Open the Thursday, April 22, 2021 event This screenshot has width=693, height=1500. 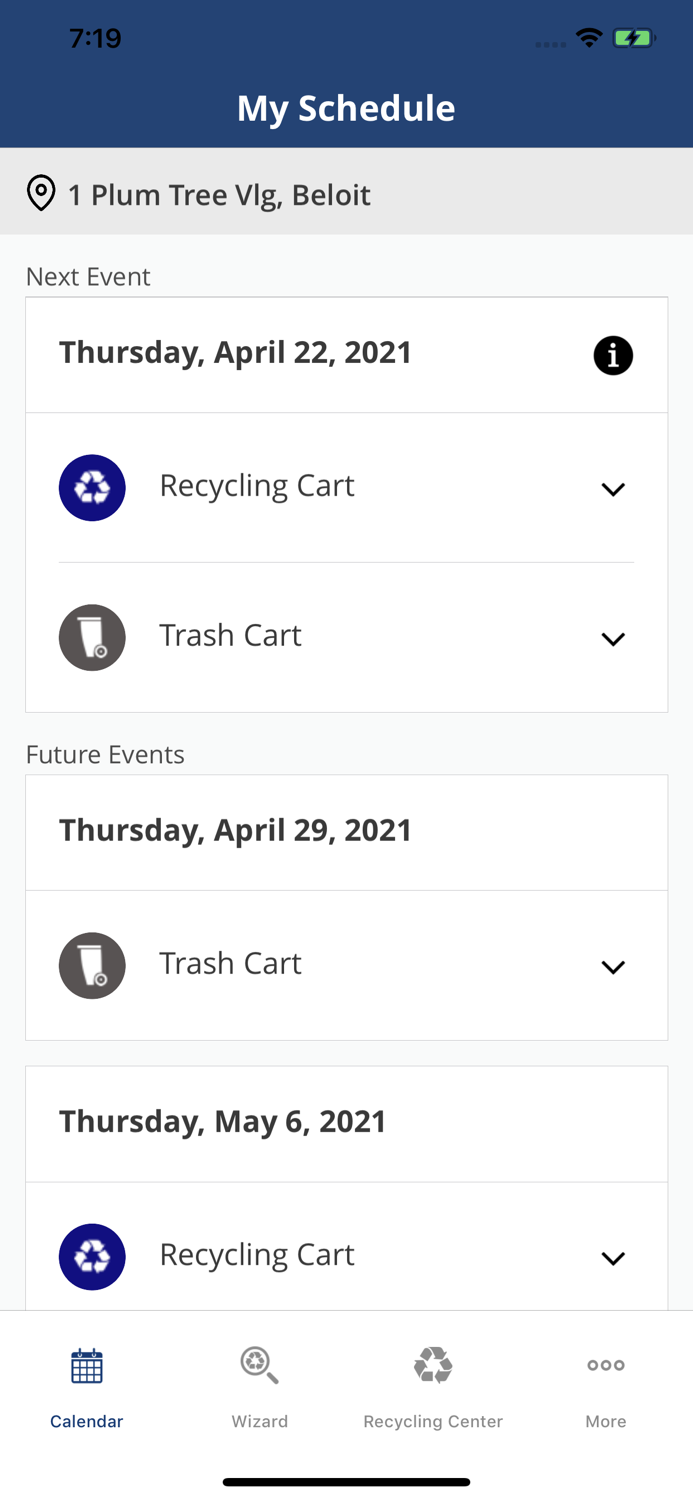236,352
